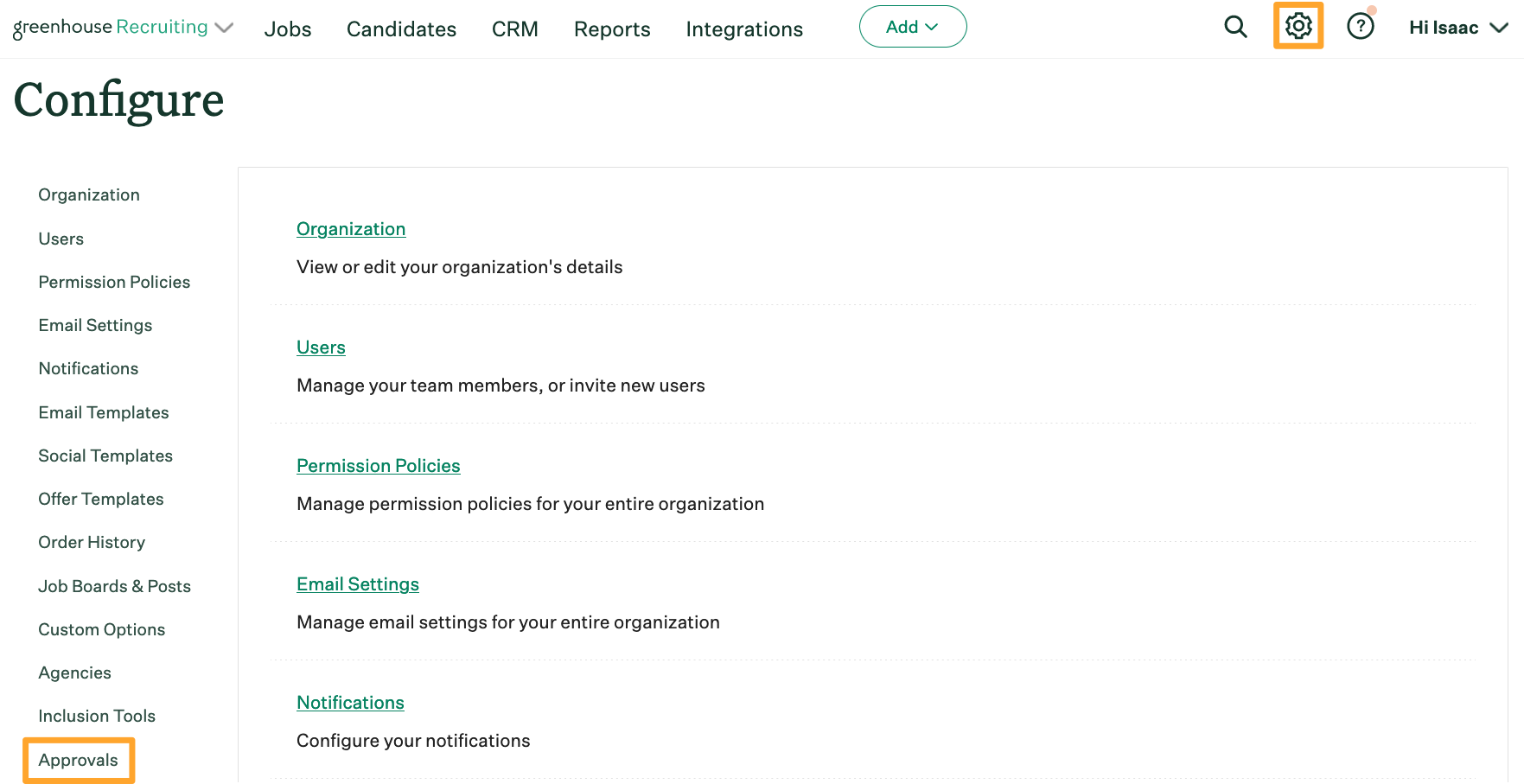Open Offer Templates from the sidebar
The width and height of the screenshot is (1524, 784).
100,499
